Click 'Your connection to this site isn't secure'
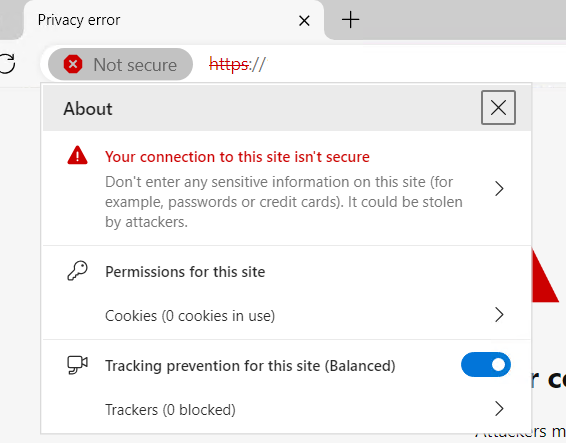Image resolution: width=566 pixels, height=443 pixels. pyautogui.click(x=237, y=157)
